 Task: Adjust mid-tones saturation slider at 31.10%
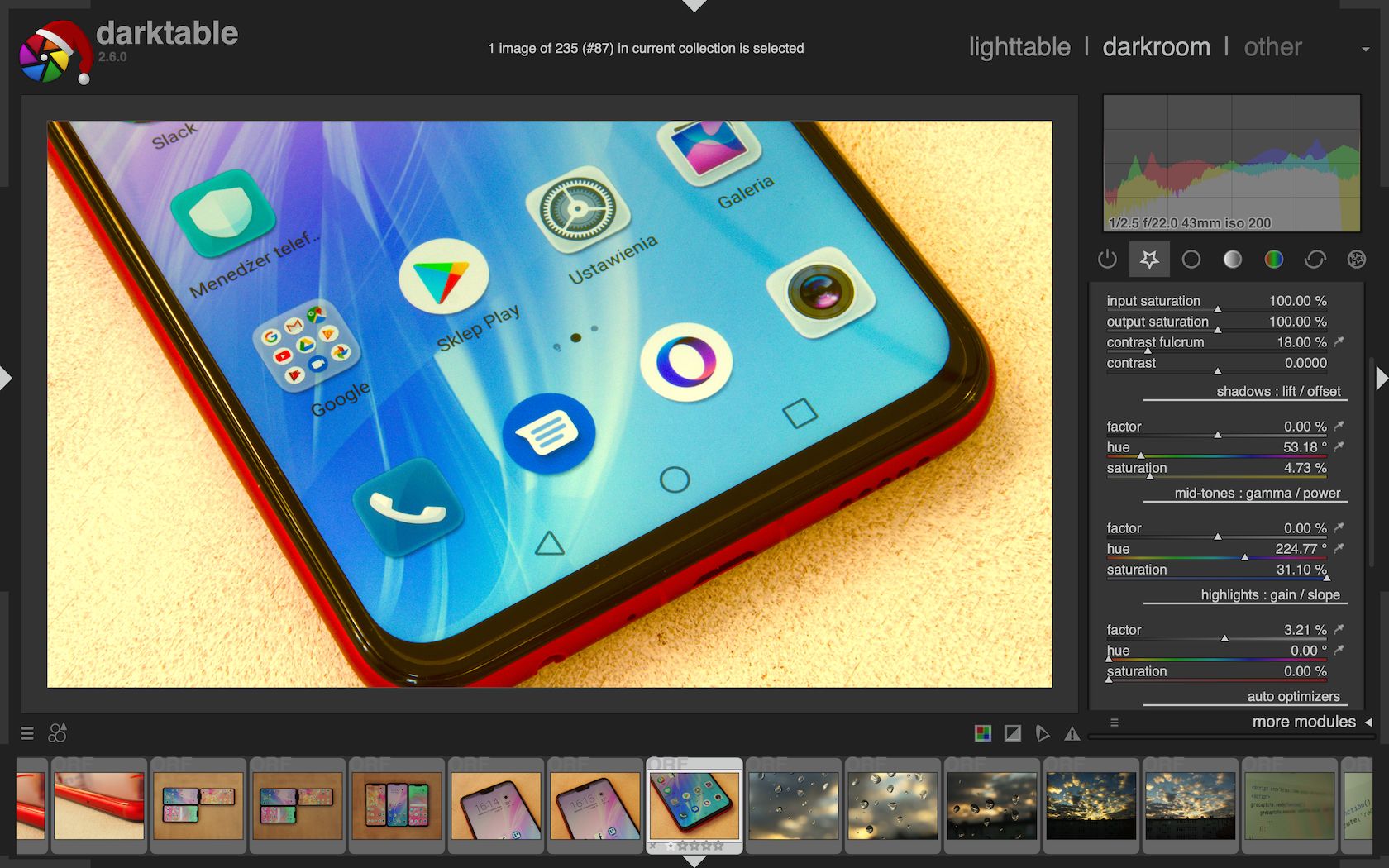tap(1217, 570)
